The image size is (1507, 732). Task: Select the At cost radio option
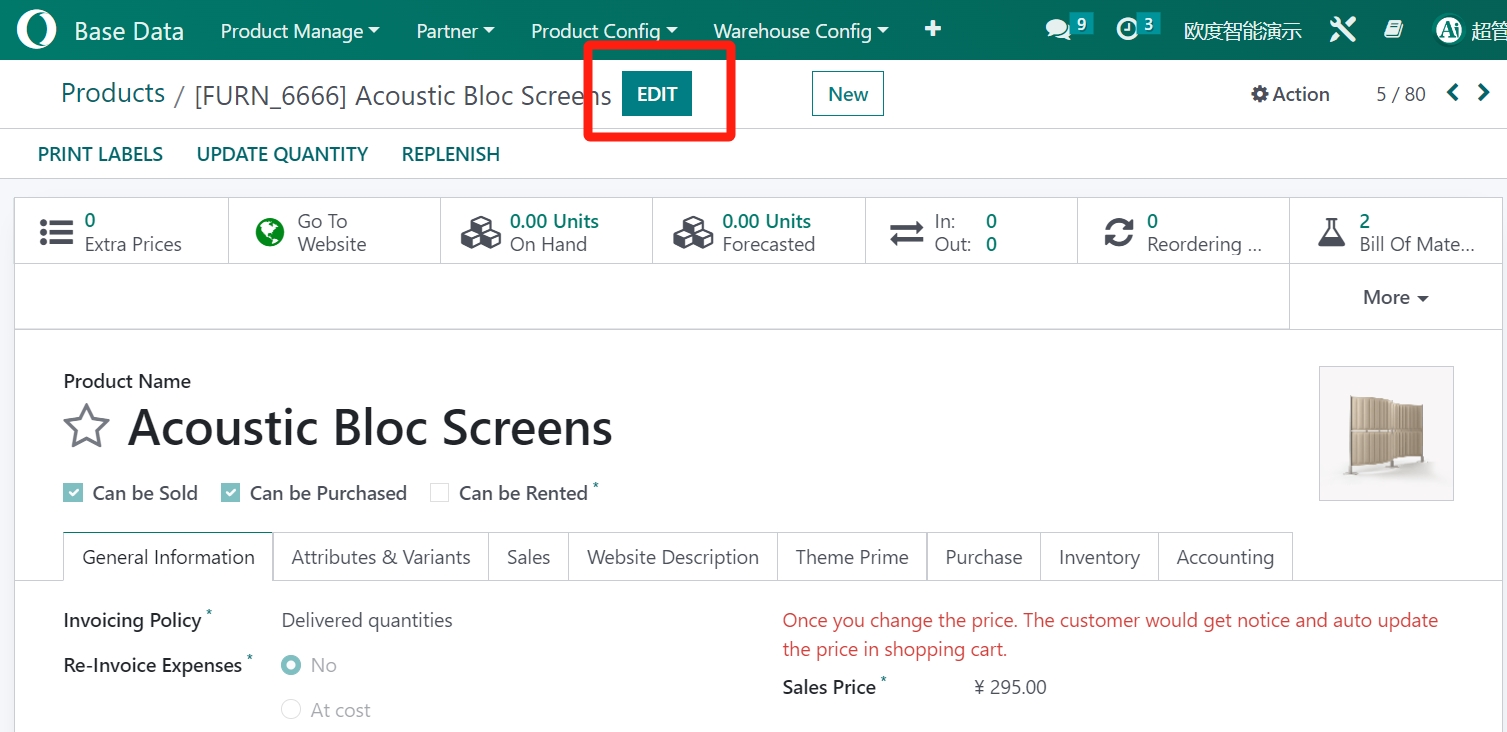pos(291,710)
